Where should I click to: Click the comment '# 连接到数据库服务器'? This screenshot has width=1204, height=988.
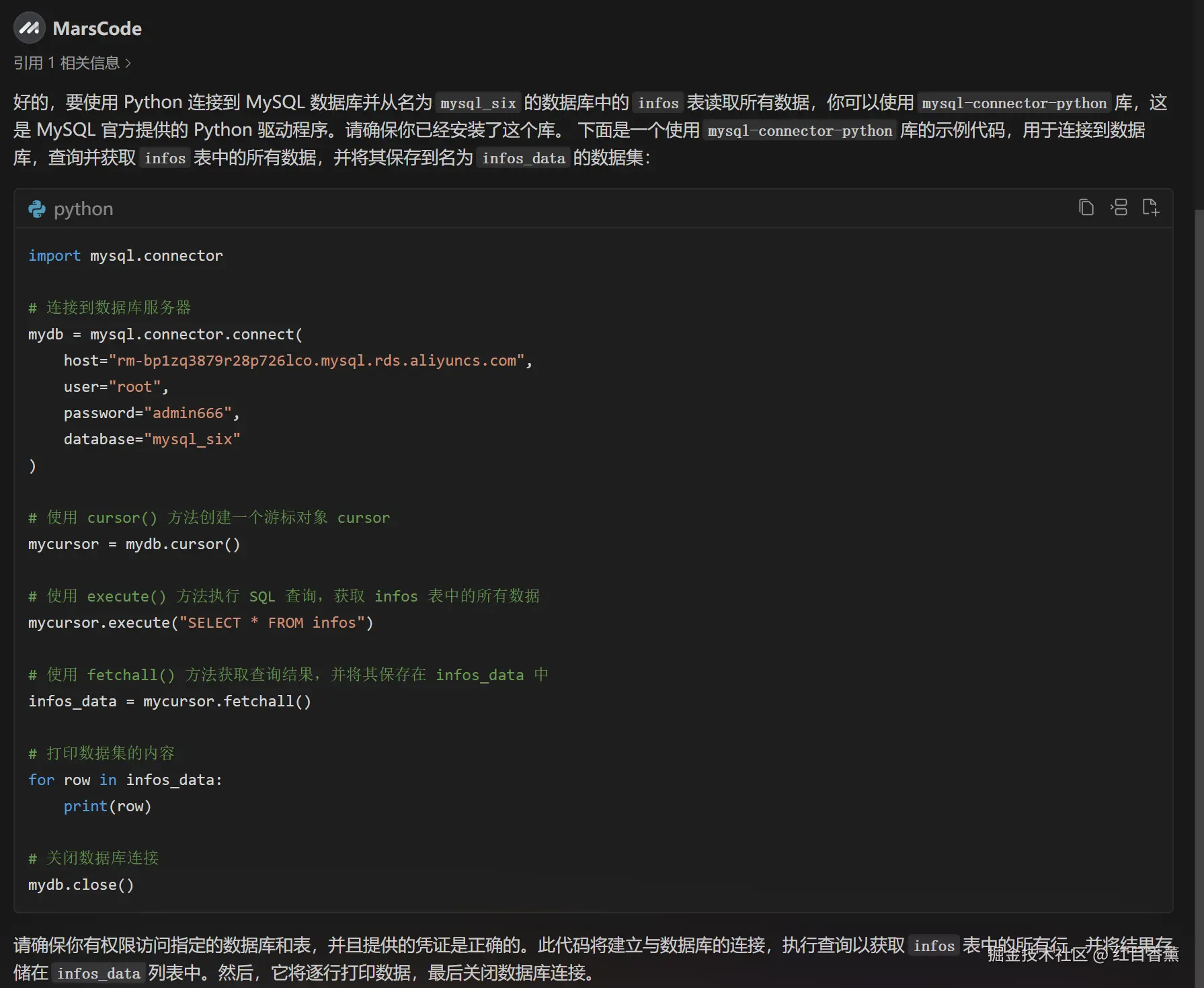(110, 308)
